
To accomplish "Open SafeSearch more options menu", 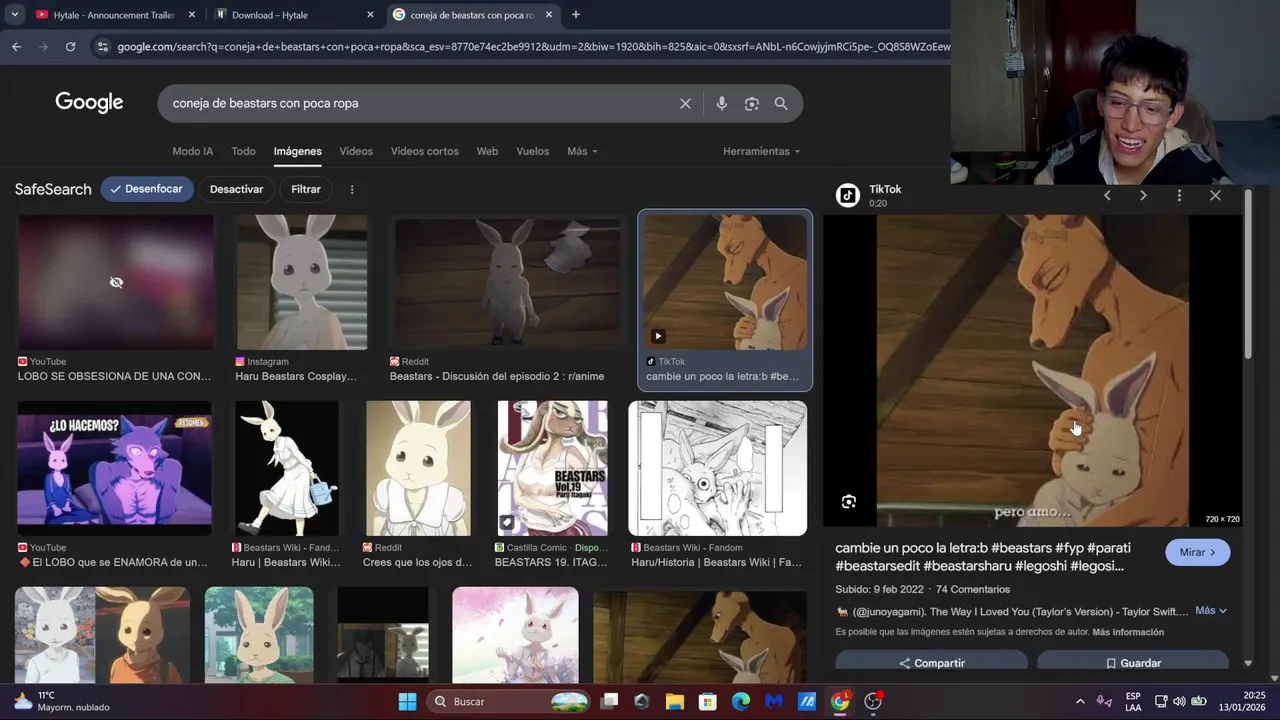I will pyautogui.click(x=351, y=189).
